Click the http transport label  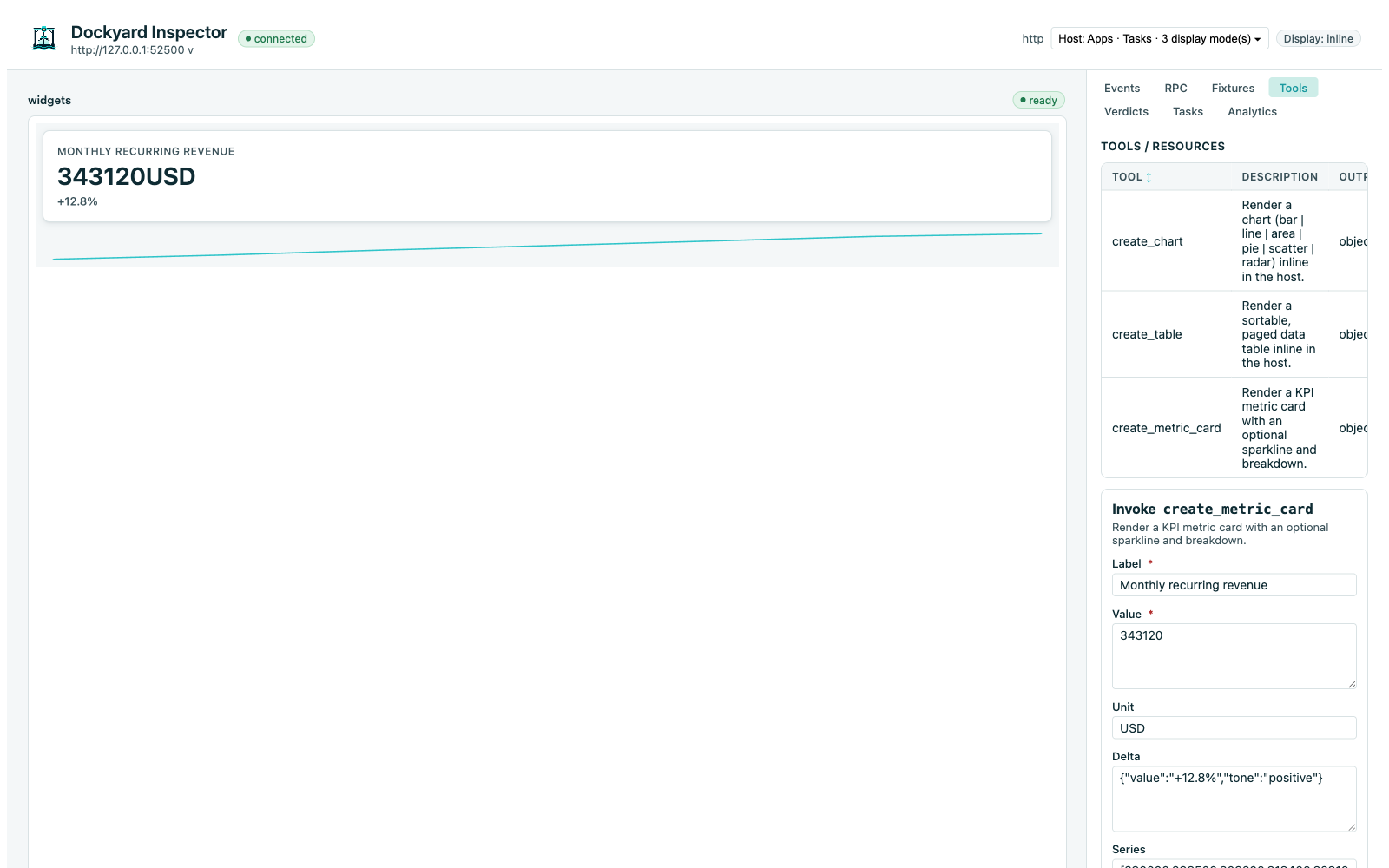(1032, 38)
